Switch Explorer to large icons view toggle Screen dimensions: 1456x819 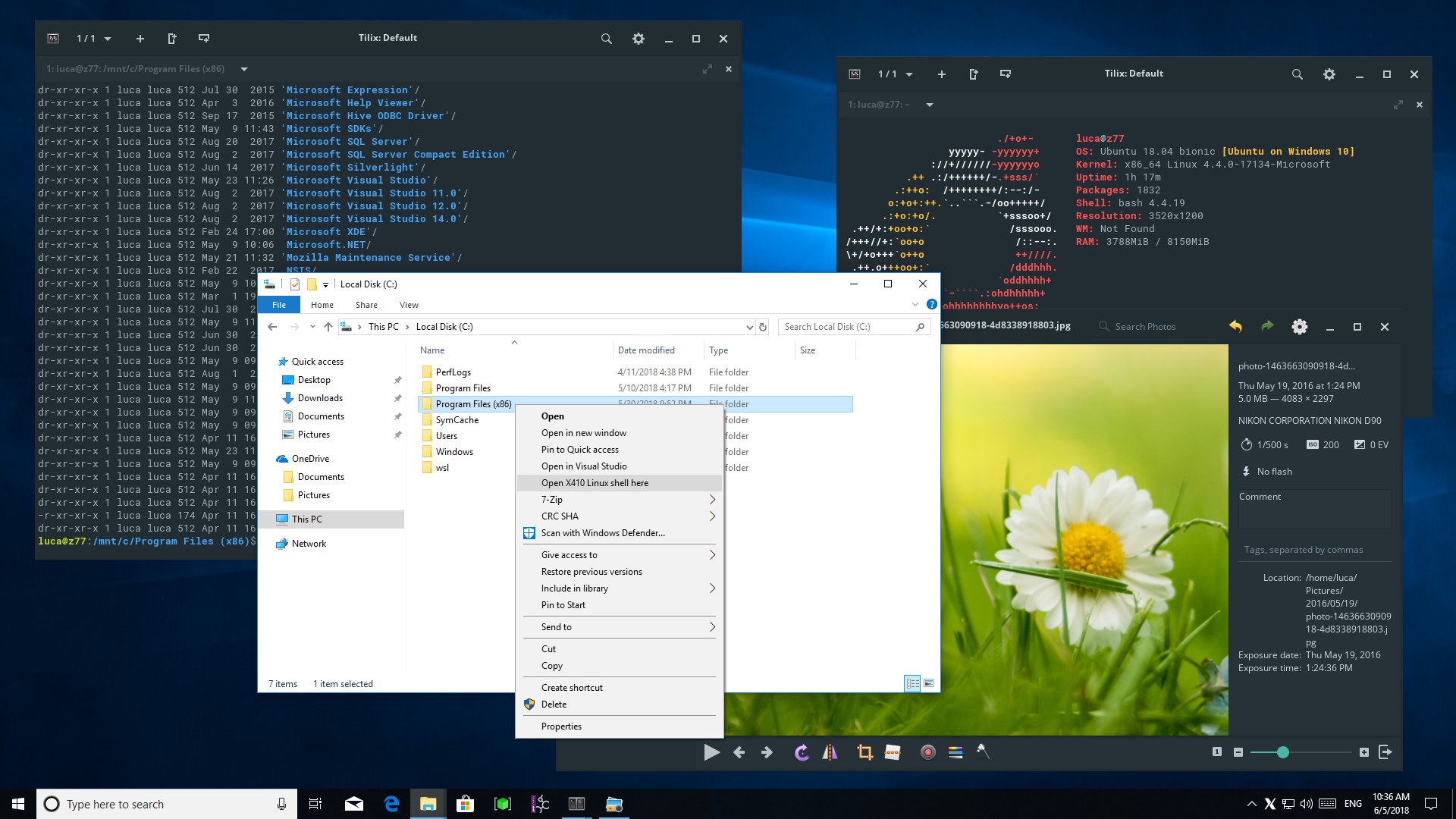click(929, 683)
